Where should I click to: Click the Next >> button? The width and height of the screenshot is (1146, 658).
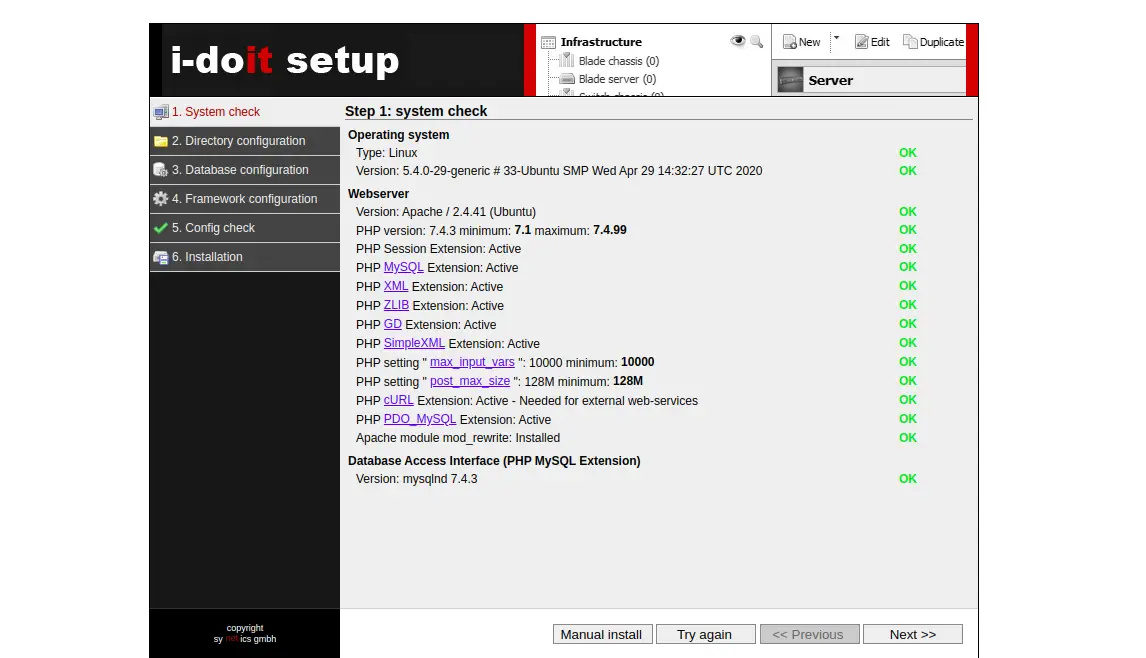tap(912, 635)
